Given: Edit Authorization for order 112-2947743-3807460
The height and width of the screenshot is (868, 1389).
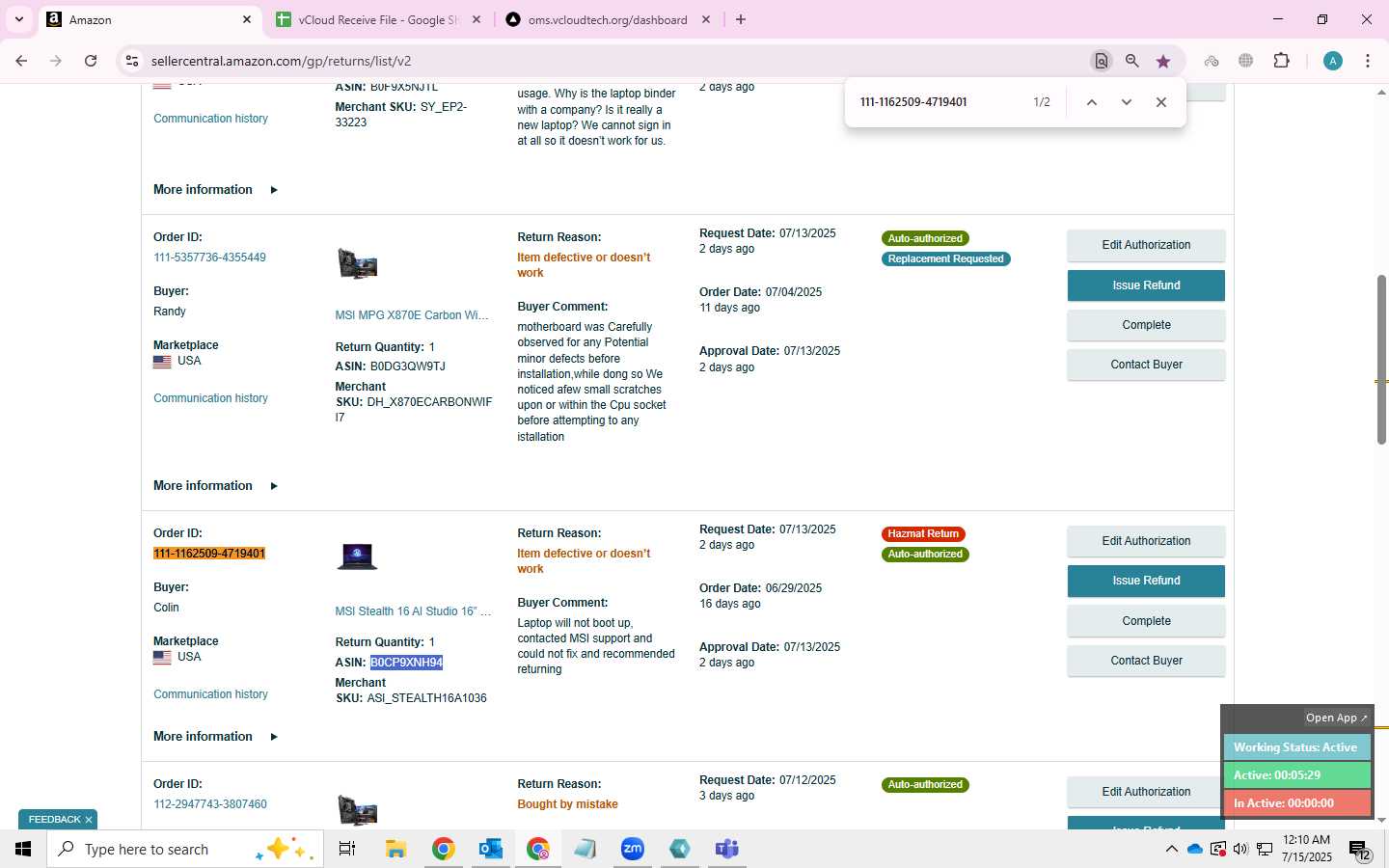Looking at the screenshot, I should [1146, 792].
